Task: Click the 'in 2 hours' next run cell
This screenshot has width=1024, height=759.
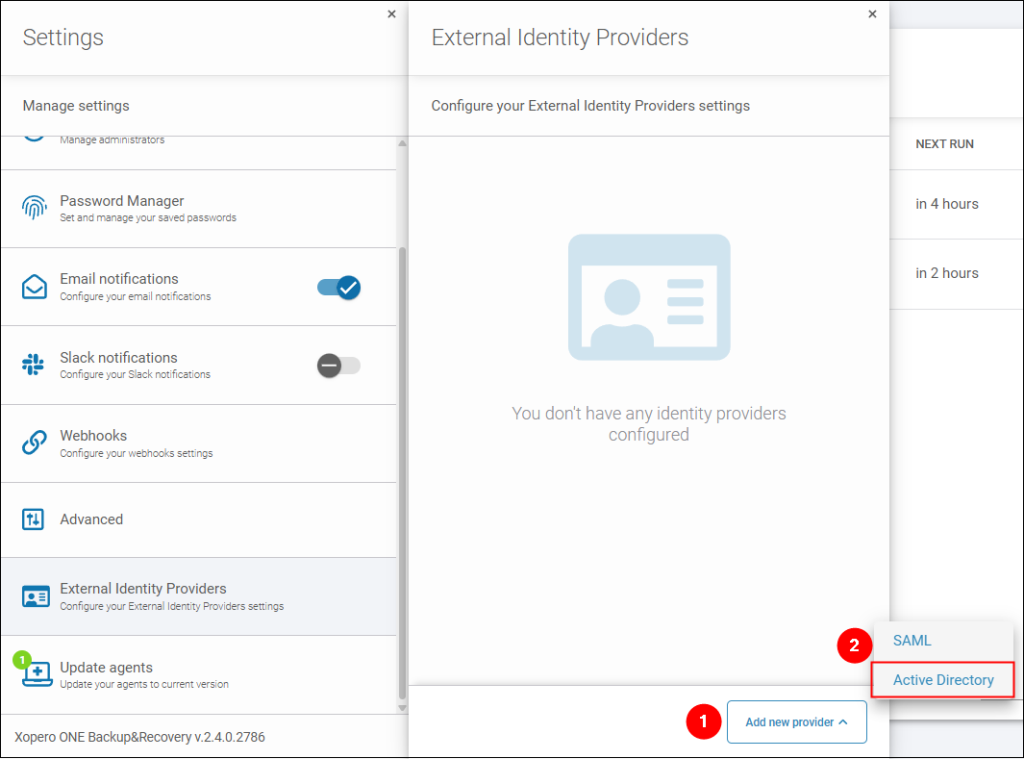Action: 947,273
